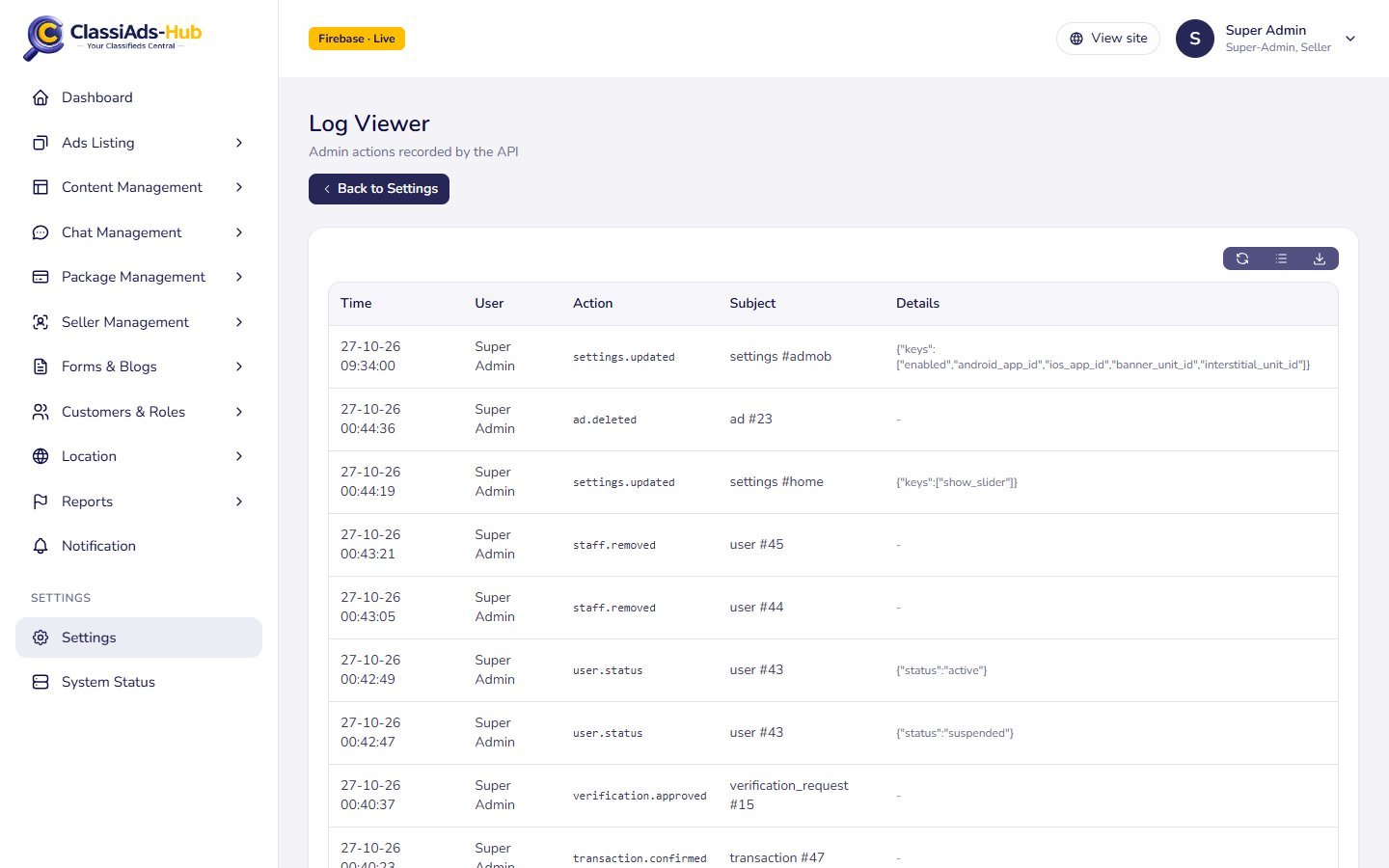The image size is (1389, 868).
Task: Select the Settings menu item
Action: (x=139, y=637)
